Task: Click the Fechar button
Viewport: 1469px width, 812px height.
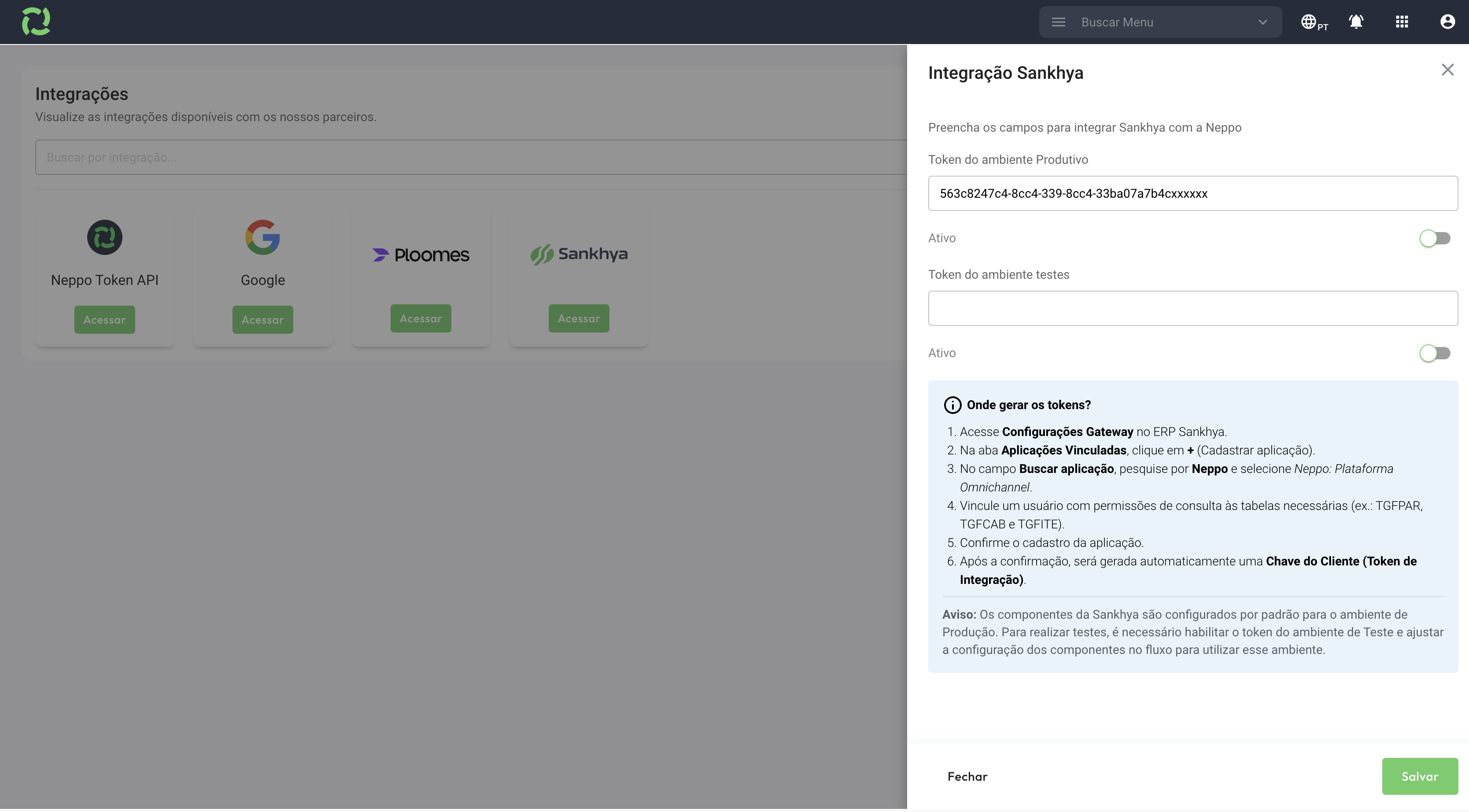Action: coord(967,777)
